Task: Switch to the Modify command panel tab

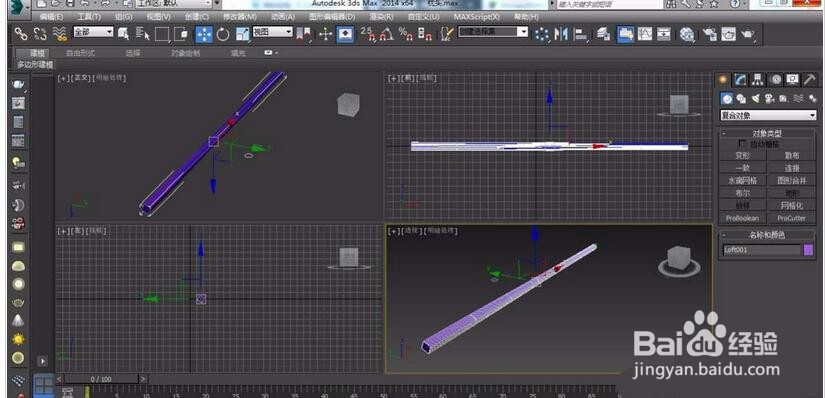Action: pyautogui.click(x=740, y=79)
